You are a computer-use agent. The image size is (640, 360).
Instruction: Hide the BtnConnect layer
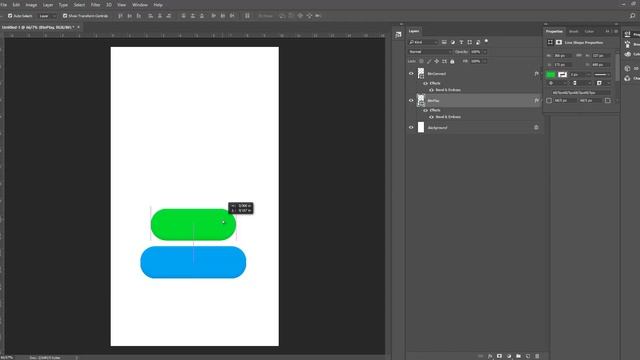(411, 73)
